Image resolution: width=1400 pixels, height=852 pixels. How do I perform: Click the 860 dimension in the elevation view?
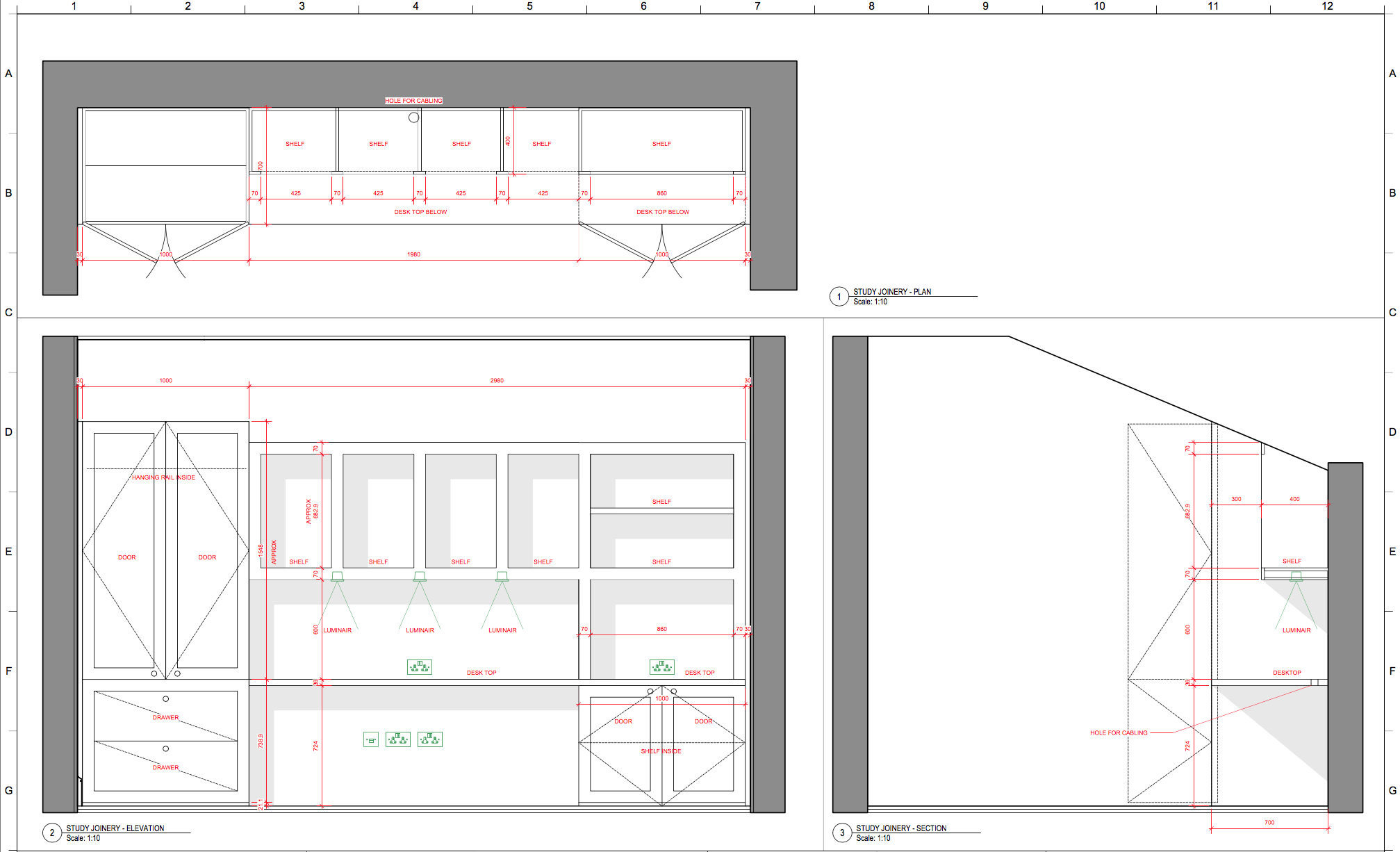click(661, 629)
